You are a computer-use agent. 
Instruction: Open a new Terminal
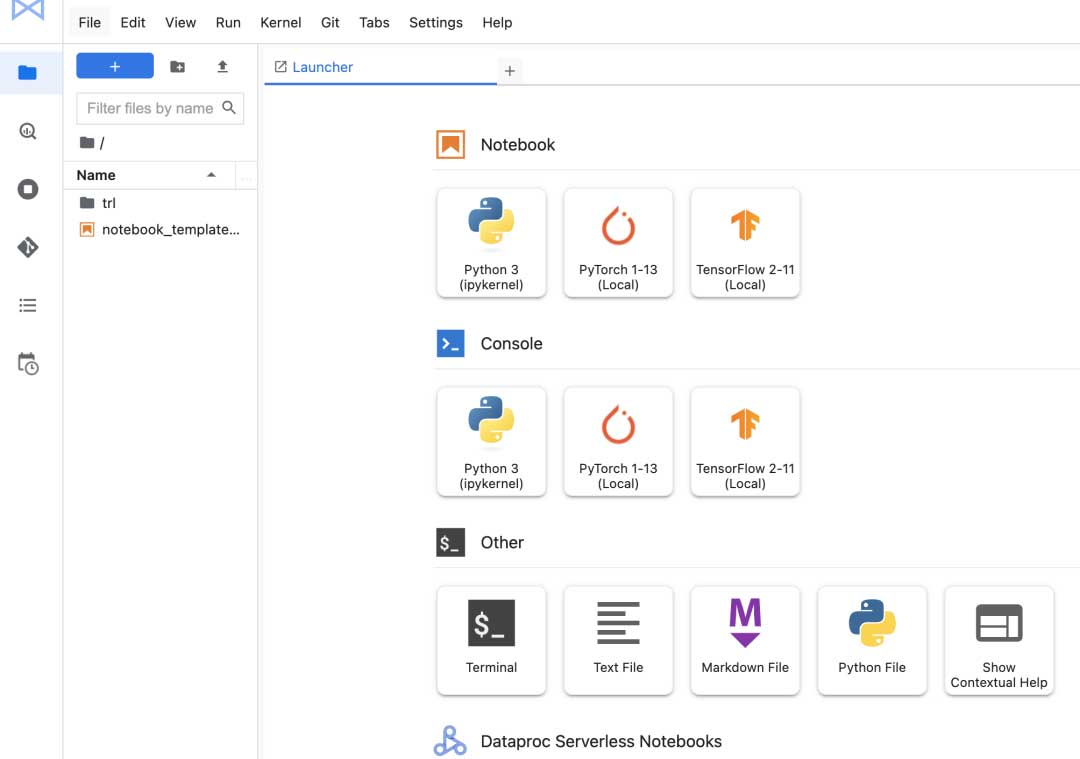(491, 640)
